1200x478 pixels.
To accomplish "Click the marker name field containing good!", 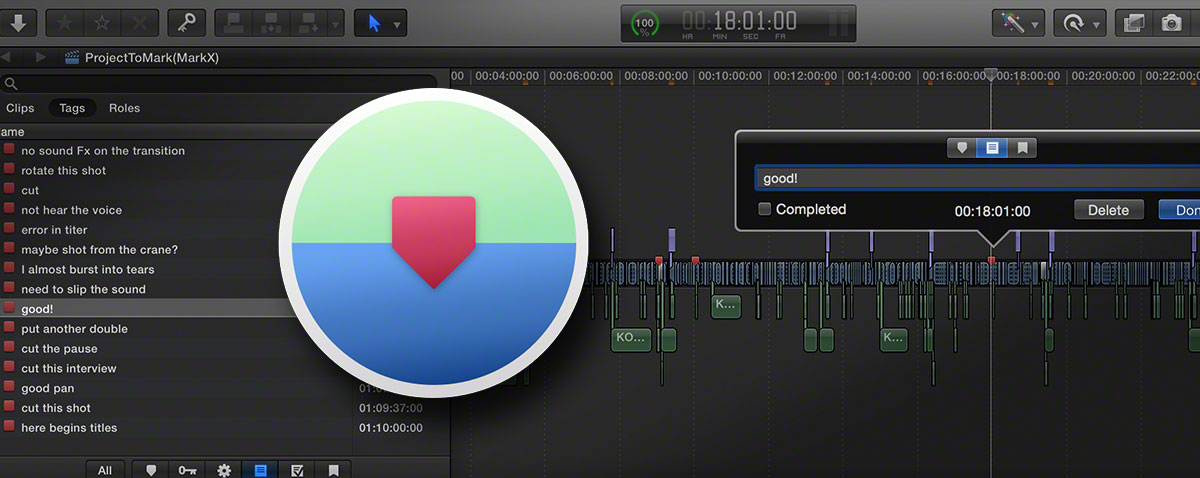I will coord(976,179).
